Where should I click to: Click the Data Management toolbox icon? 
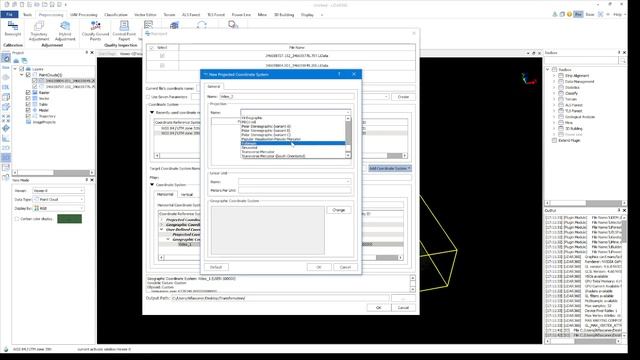coord(561,82)
